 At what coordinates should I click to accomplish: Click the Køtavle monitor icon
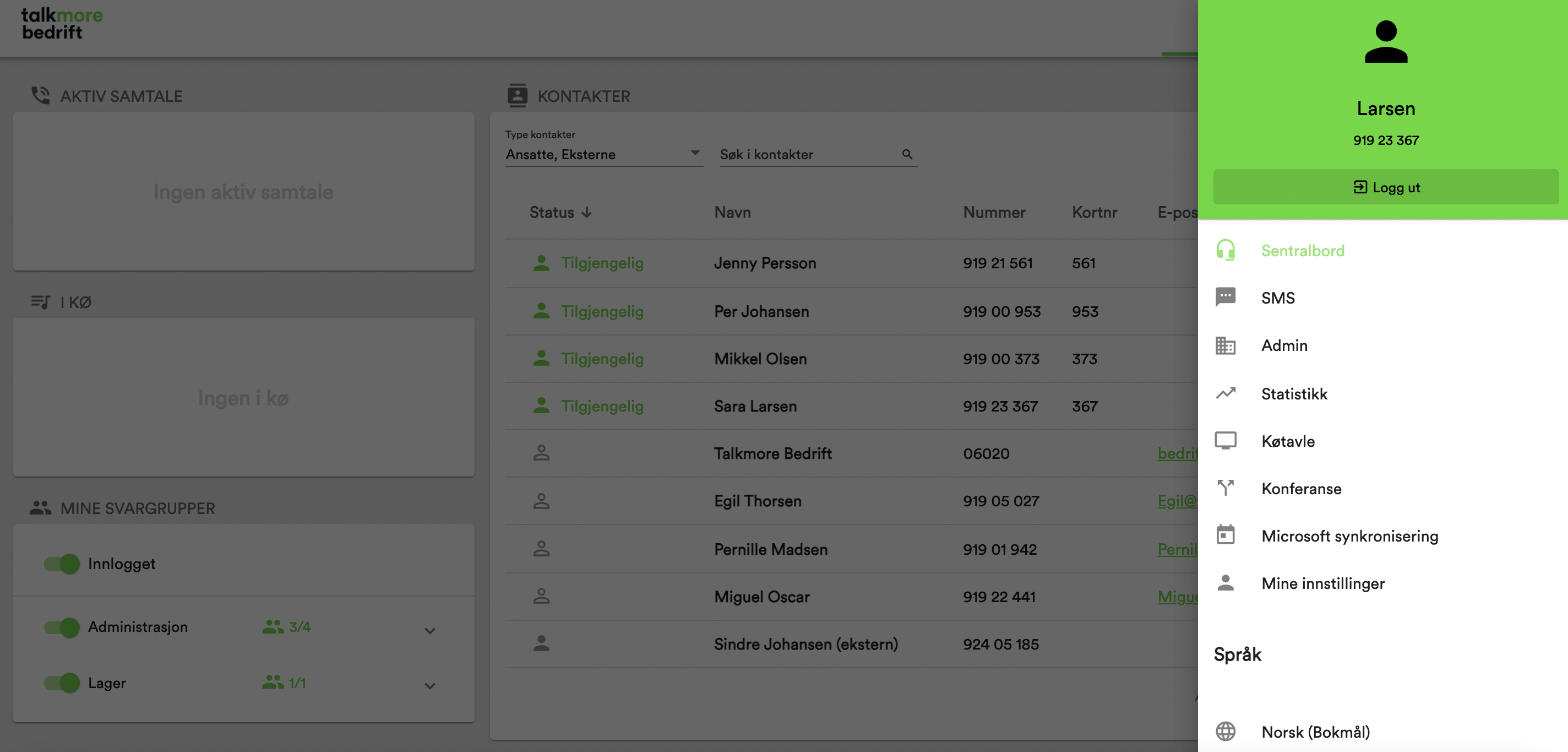(1226, 441)
